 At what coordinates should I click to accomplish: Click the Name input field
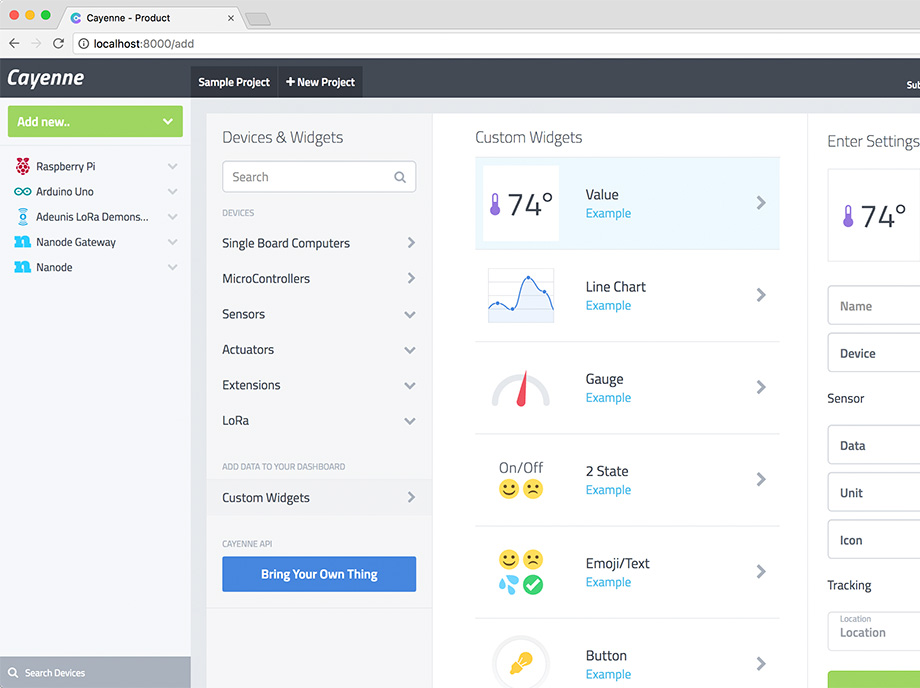[874, 305]
